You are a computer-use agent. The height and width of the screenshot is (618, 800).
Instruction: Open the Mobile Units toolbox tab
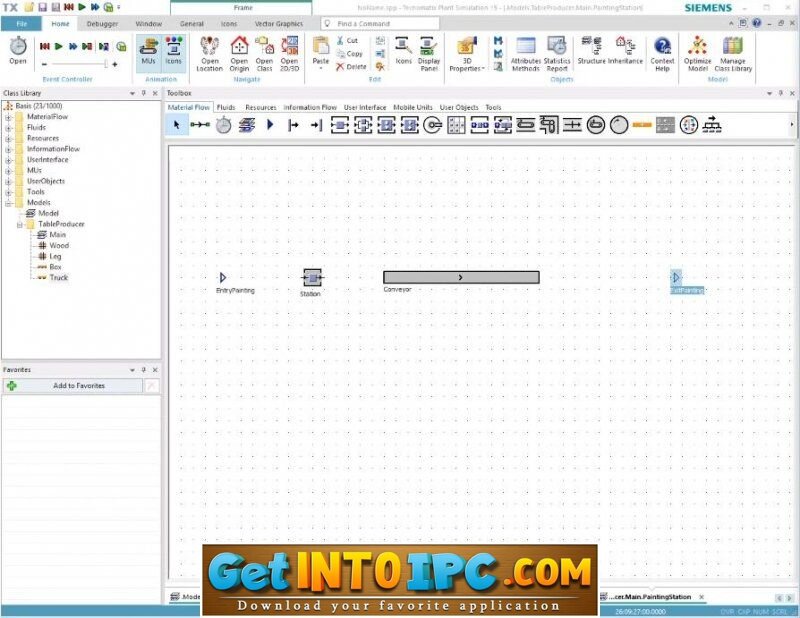click(x=413, y=107)
